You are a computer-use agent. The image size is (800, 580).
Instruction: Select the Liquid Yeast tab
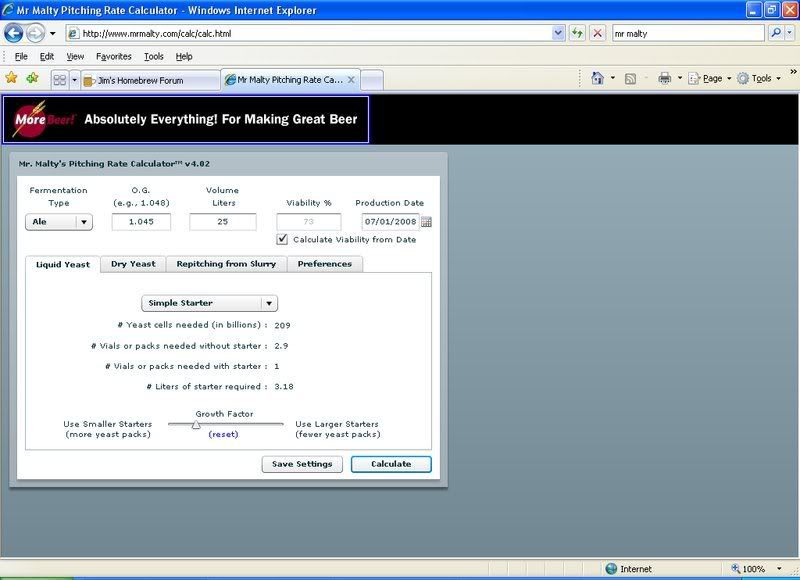click(63, 264)
